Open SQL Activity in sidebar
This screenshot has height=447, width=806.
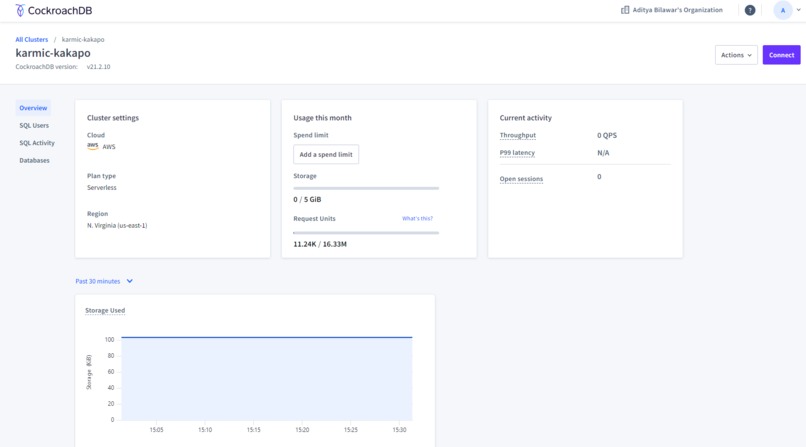(x=37, y=143)
